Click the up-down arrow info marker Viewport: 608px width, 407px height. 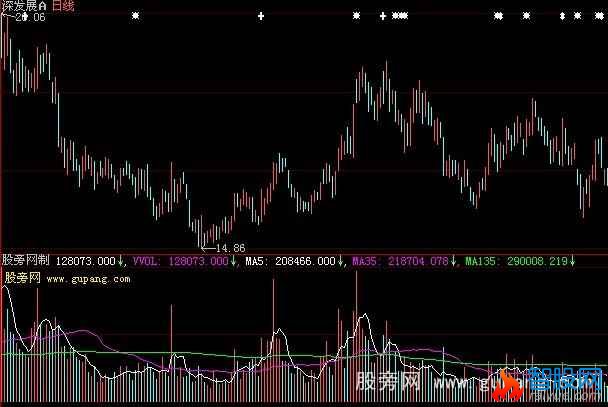tap(562, 16)
